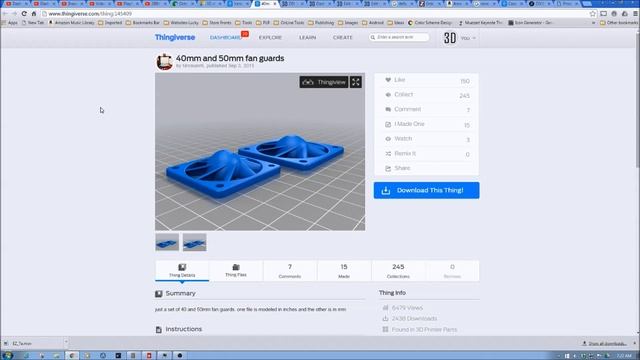Click the address bar URL

(90, 13)
